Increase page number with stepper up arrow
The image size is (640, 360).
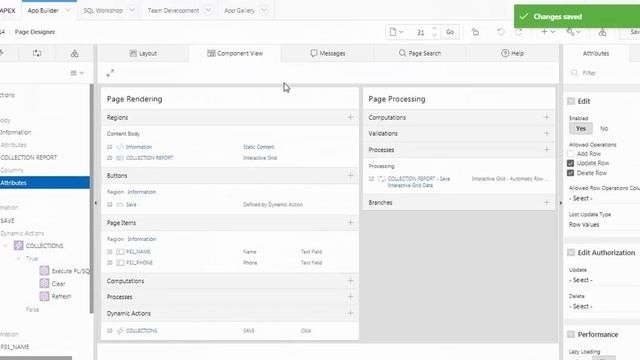click(x=434, y=29)
